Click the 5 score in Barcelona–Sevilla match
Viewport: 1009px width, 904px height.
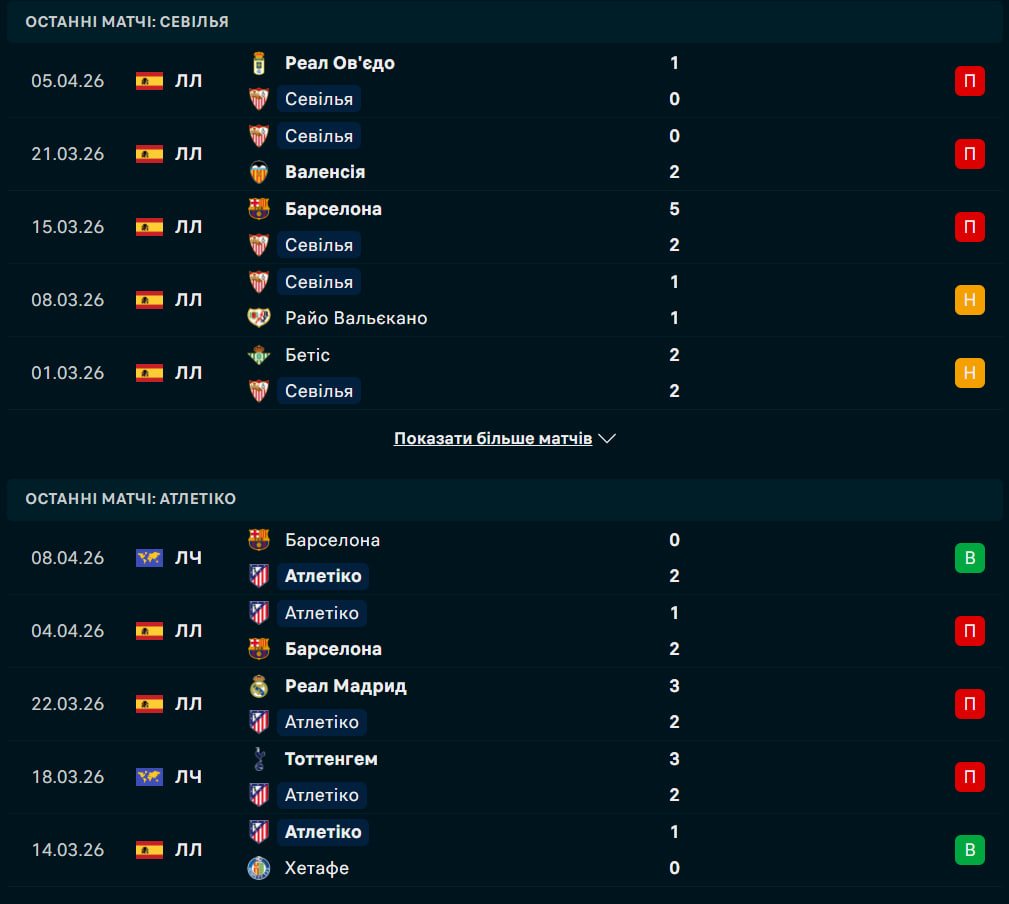[674, 209]
